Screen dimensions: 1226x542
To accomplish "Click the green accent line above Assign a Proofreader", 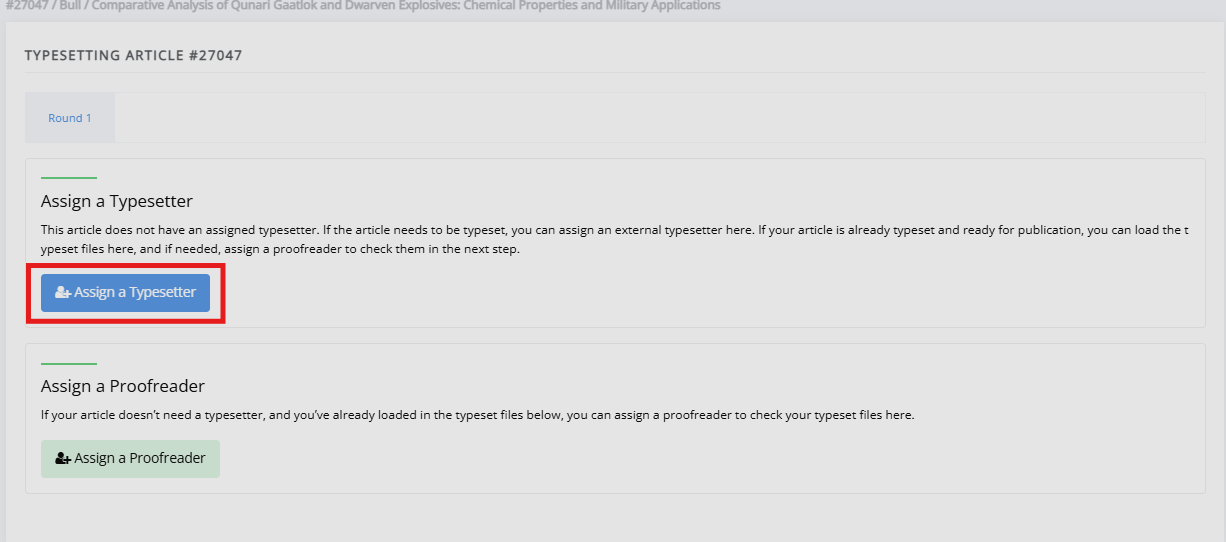I will 69,363.
